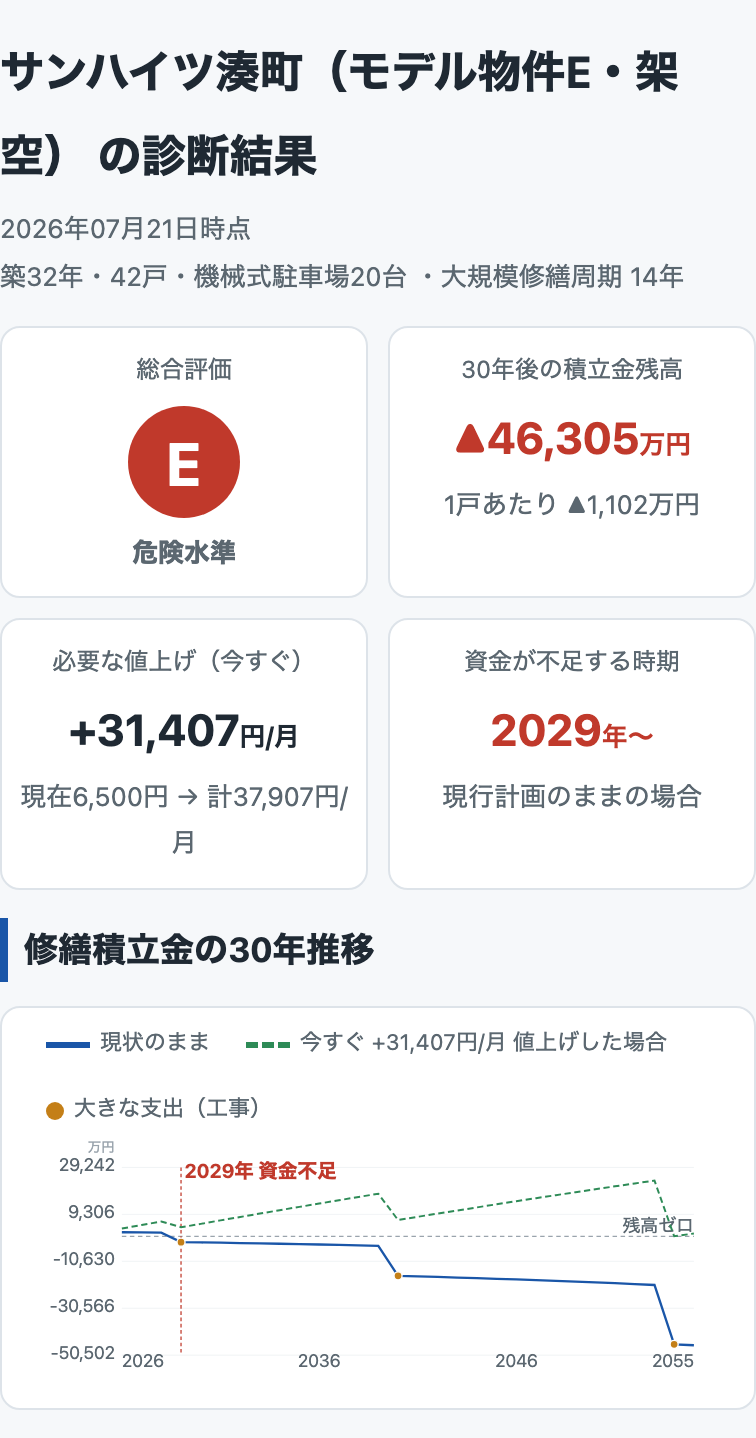Click the blue 現状のまま legend line
756x1438 pixels.
(x=68, y=1044)
